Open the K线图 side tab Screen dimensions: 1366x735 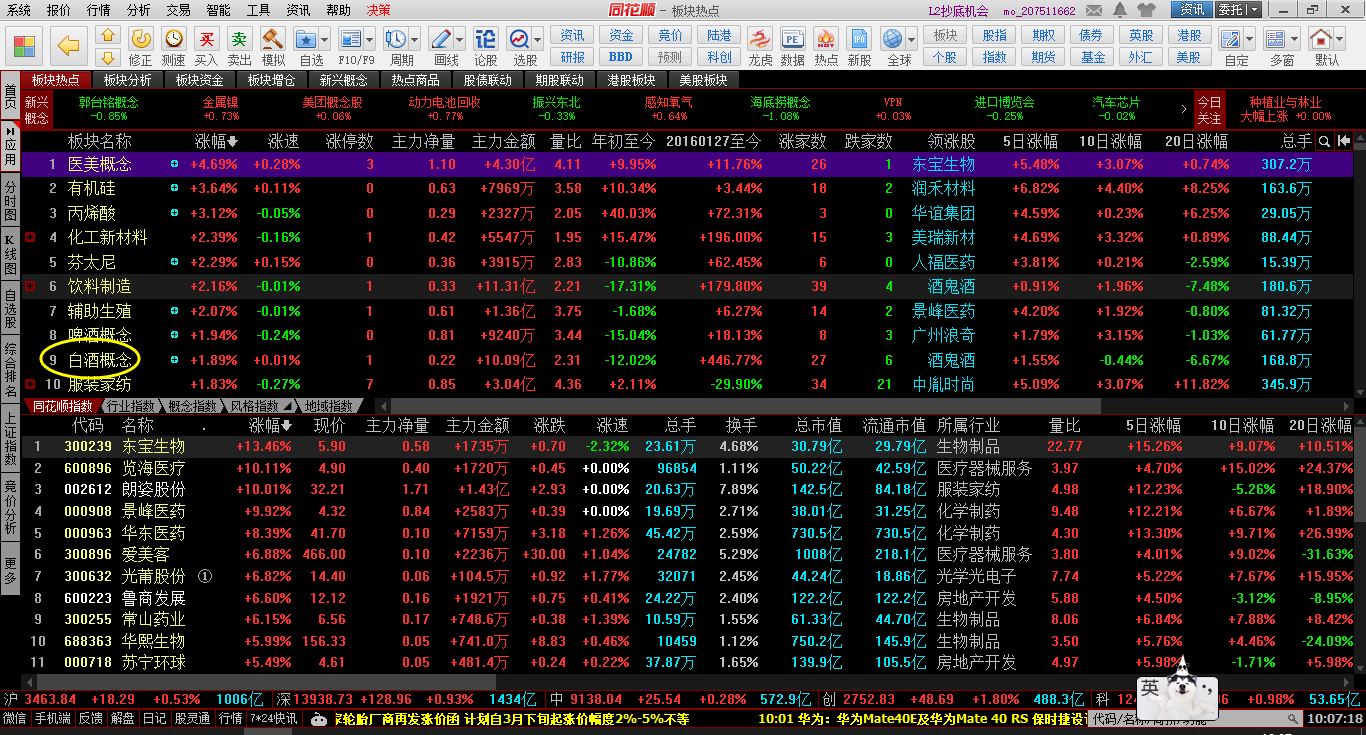10,255
